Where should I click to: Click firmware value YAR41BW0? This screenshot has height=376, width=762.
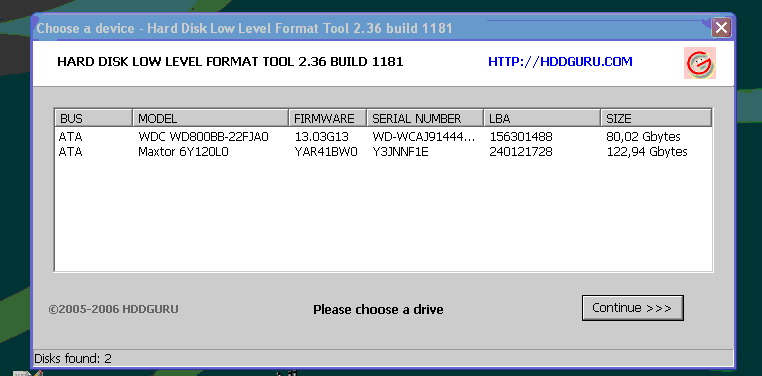[x=326, y=152]
